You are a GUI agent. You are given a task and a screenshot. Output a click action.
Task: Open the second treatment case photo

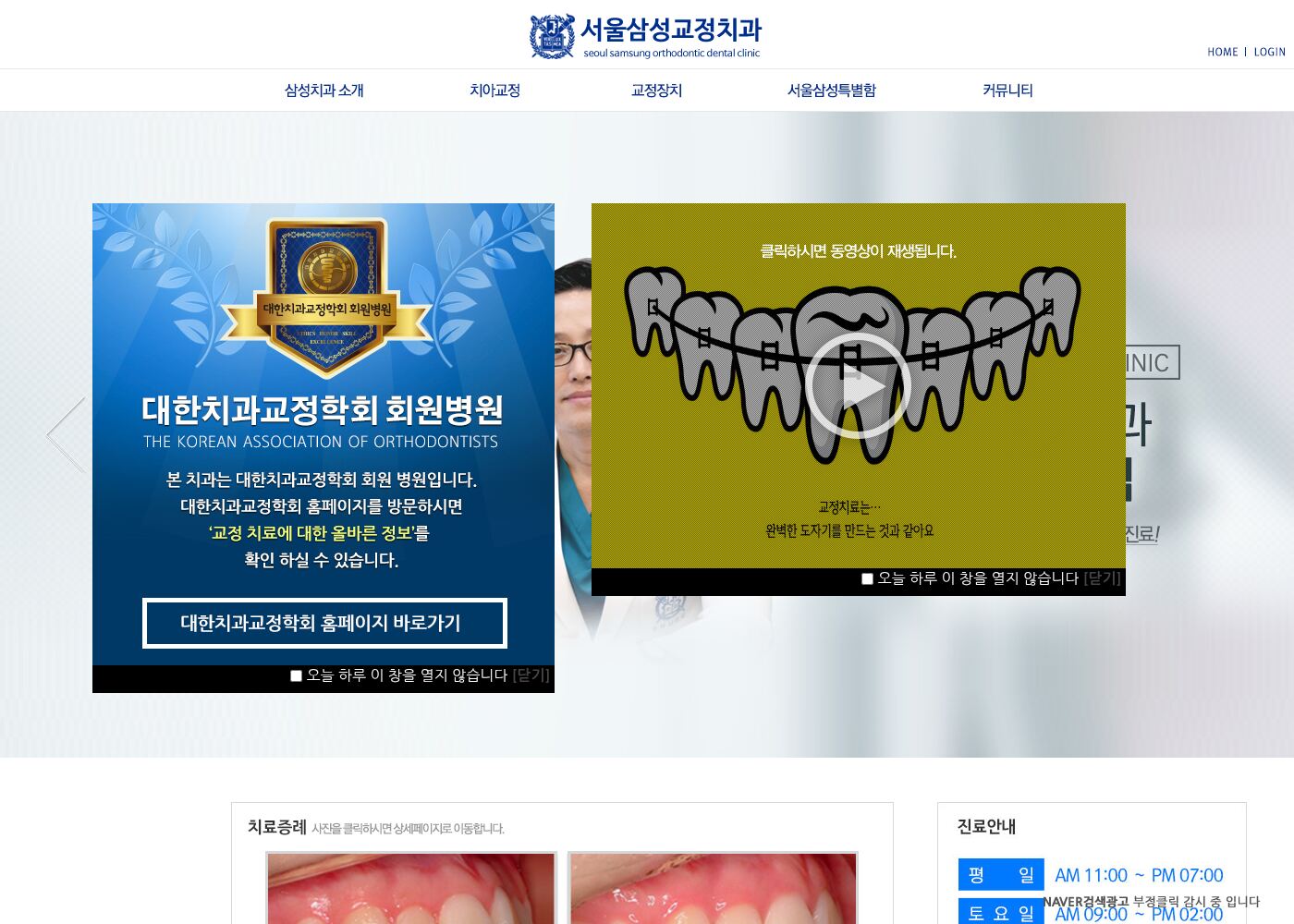713,888
